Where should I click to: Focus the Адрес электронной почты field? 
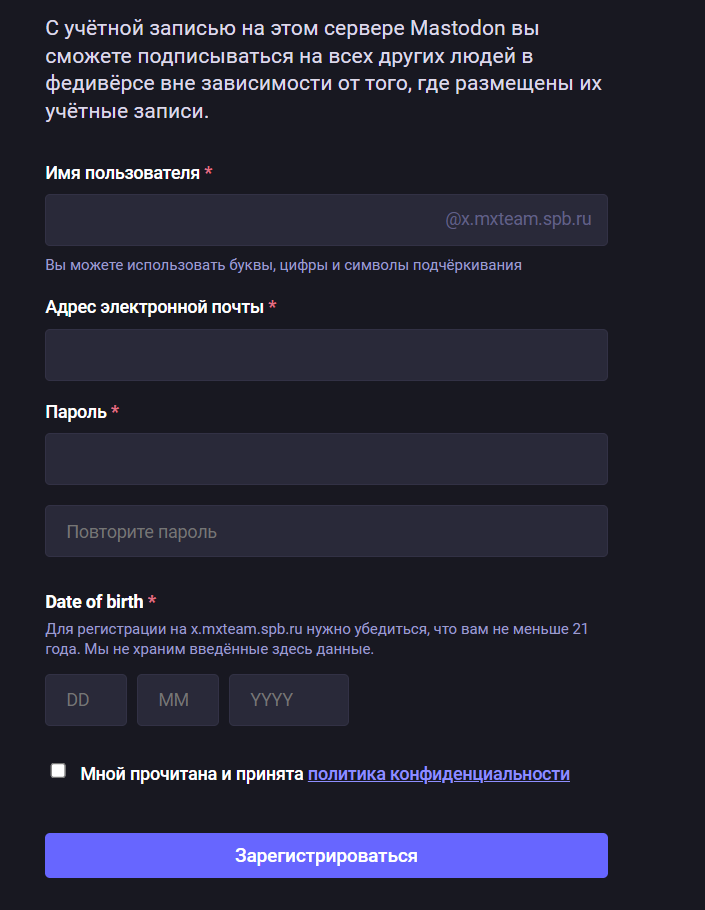pyautogui.click(x=326, y=355)
